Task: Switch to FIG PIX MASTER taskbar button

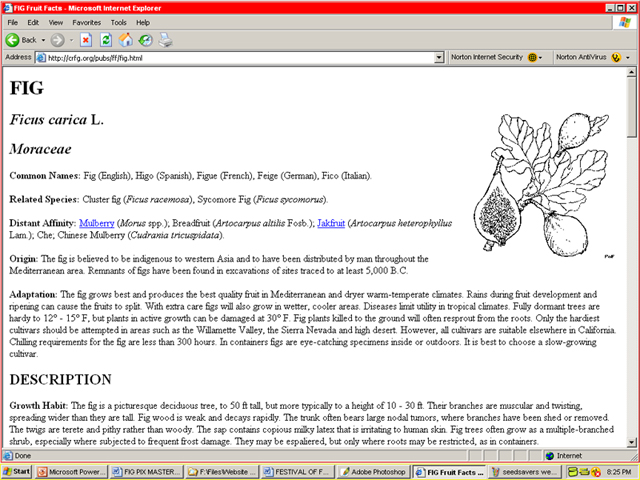Action: click(147, 472)
